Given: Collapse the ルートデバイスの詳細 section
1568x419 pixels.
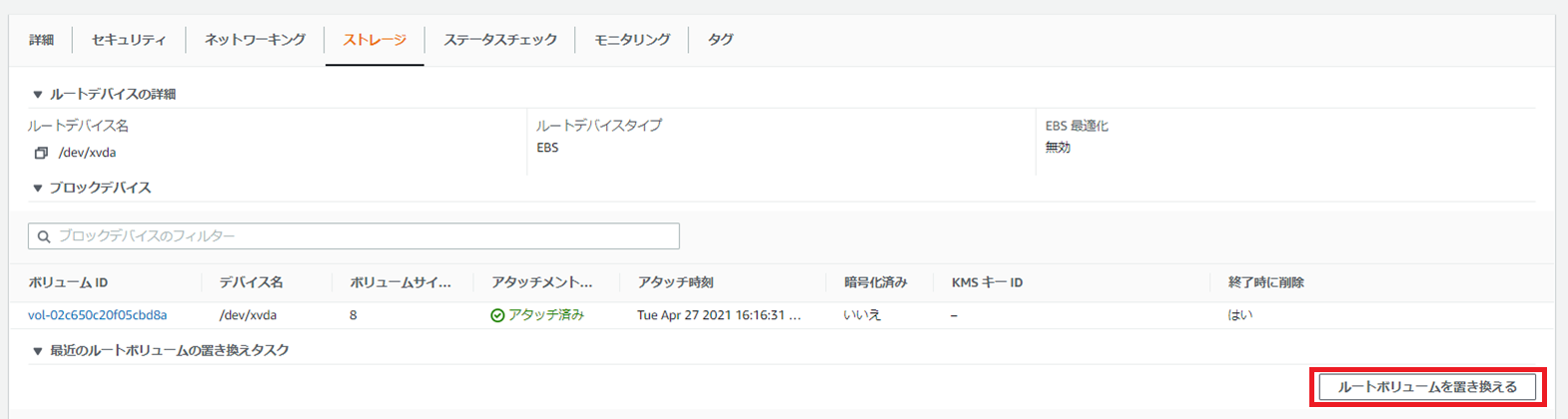Looking at the screenshot, I should [38, 95].
